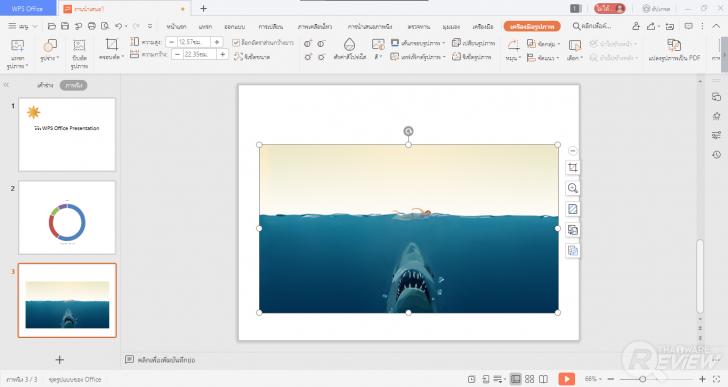Click the notes area to add notes
728x387 pixels.
[166, 360]
